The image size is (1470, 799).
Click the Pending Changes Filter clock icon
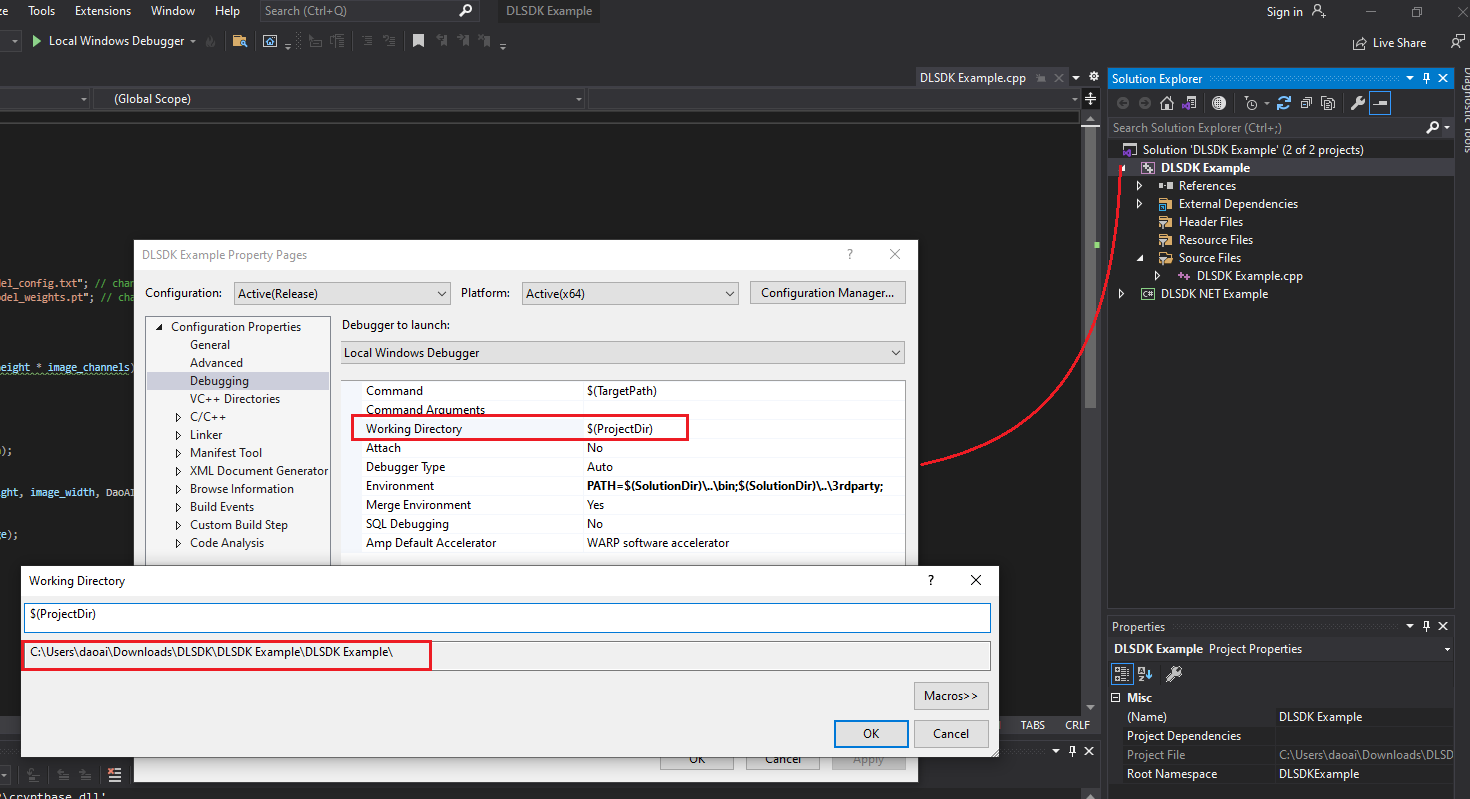click(x=1251, y=103)
